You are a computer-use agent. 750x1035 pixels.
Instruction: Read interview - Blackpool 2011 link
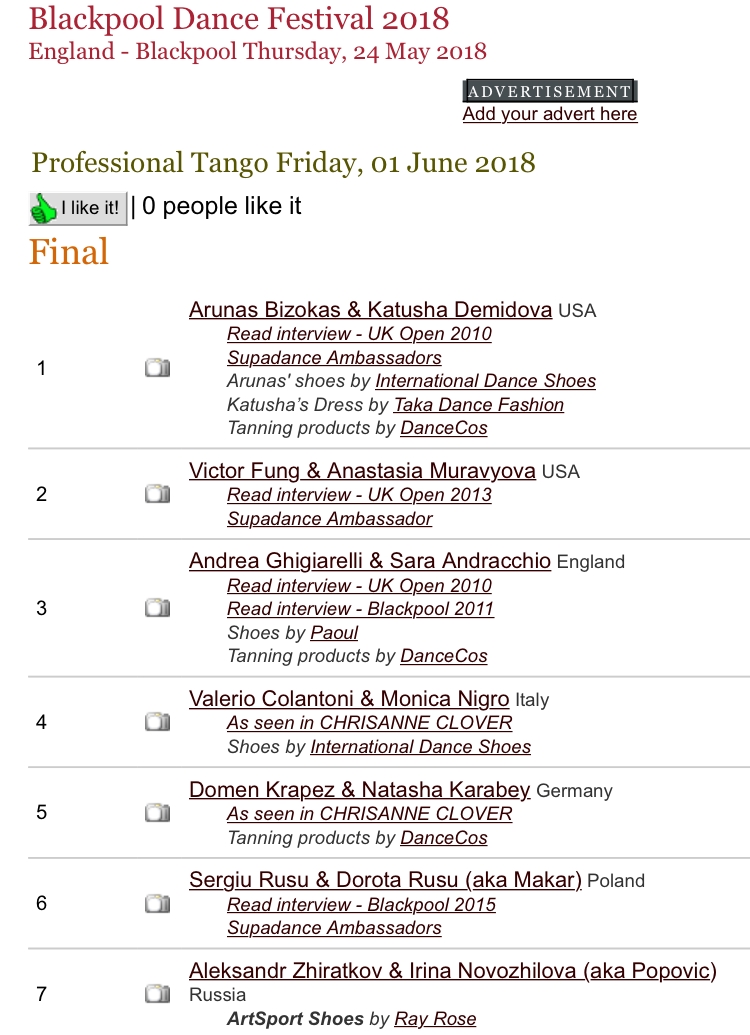360,609
